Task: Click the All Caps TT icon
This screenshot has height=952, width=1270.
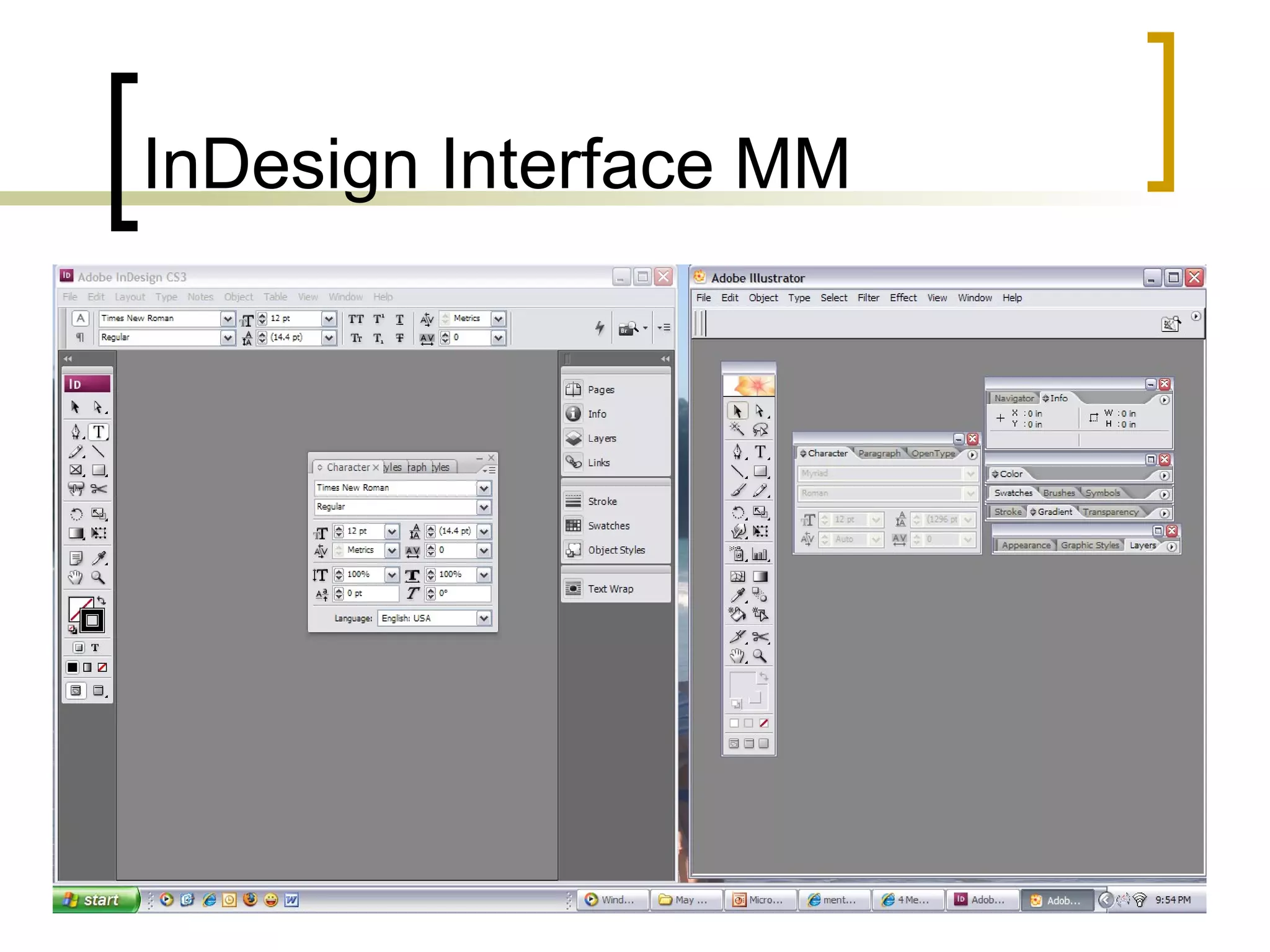Action: [x=356, y=319]
